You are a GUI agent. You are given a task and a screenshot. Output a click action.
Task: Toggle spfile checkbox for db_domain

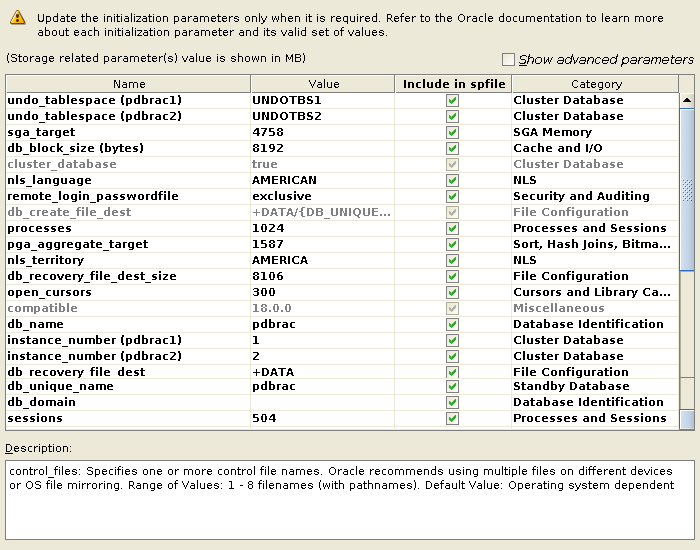tap(452, 403)
